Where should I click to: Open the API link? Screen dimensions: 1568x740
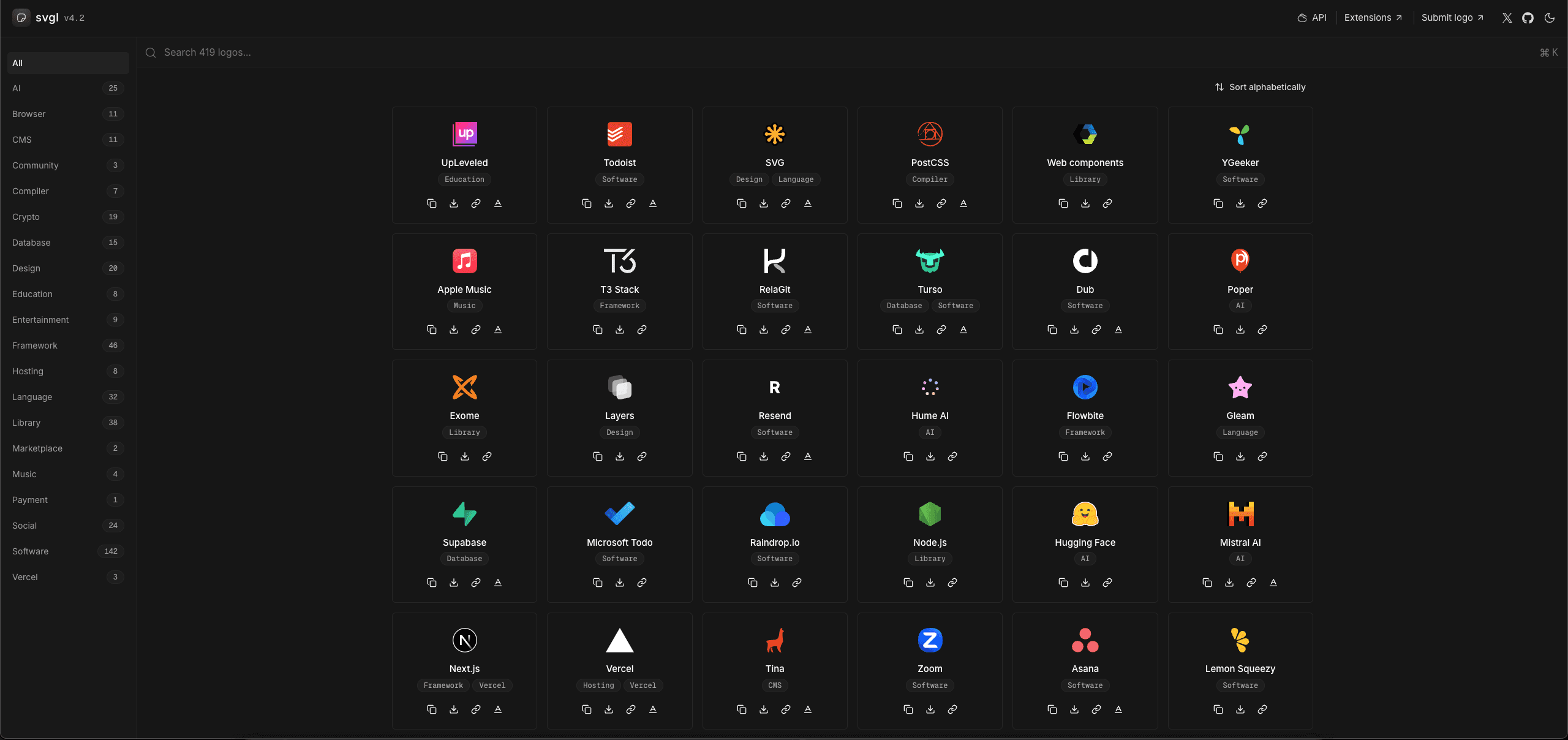point(1312,18)
